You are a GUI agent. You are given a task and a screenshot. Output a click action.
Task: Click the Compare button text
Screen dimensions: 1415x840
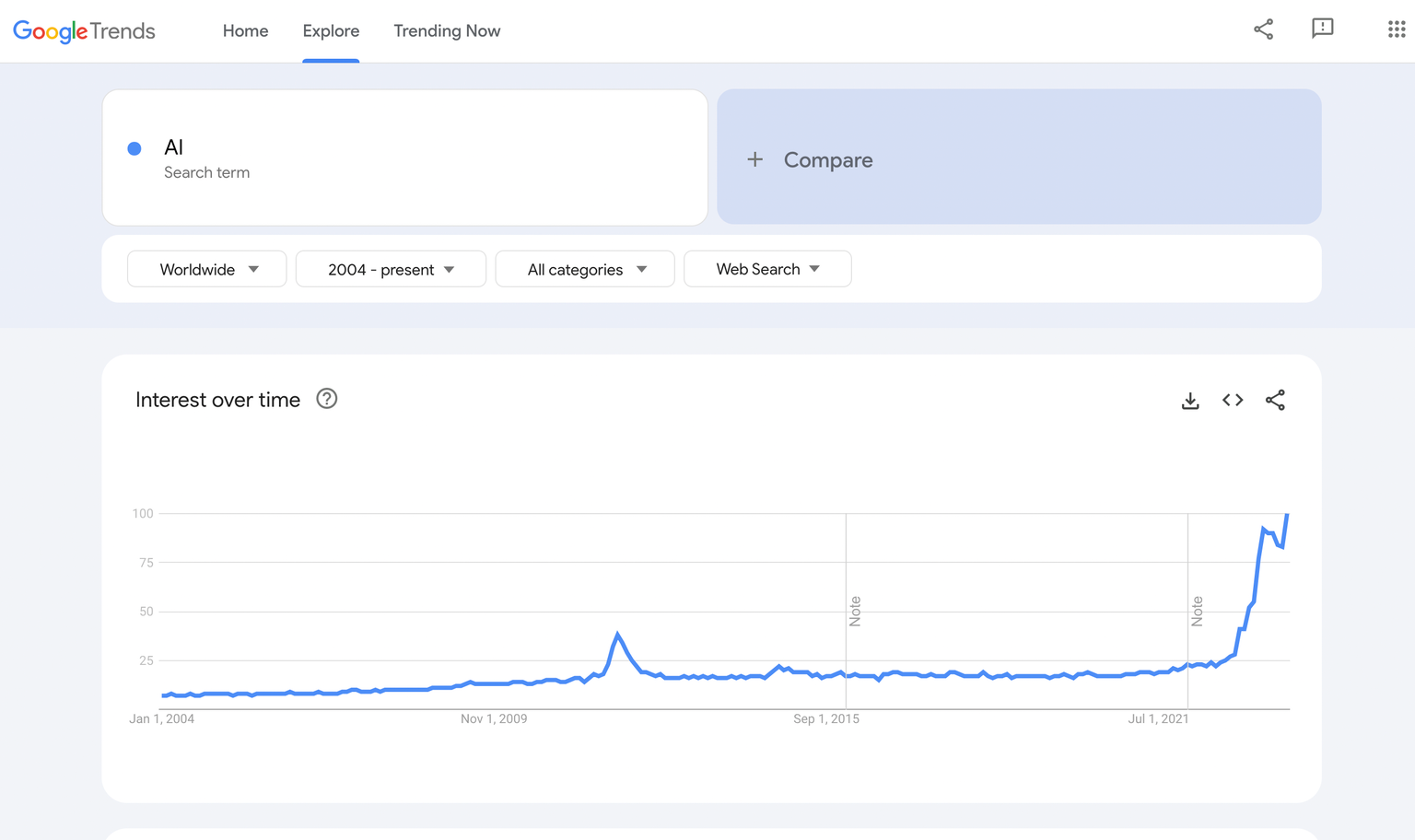pyautogui.click(x=827, y=159)
